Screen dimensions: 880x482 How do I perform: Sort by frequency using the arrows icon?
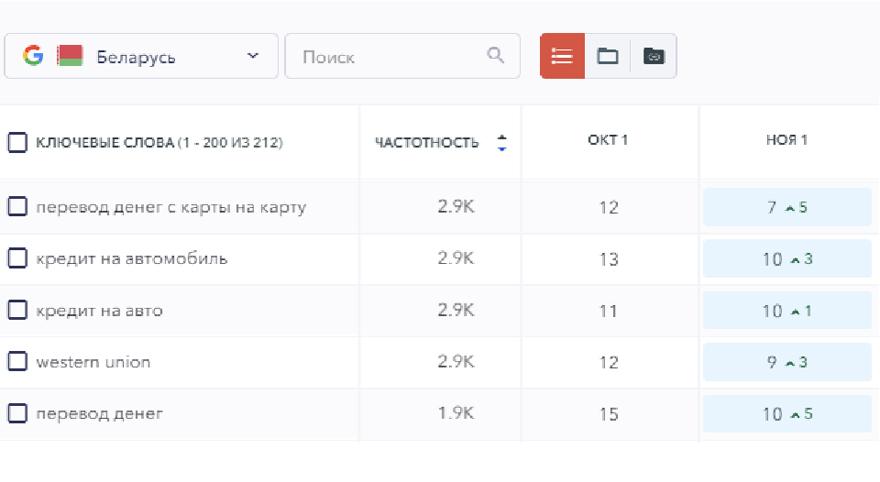click(x=502, y=143)
